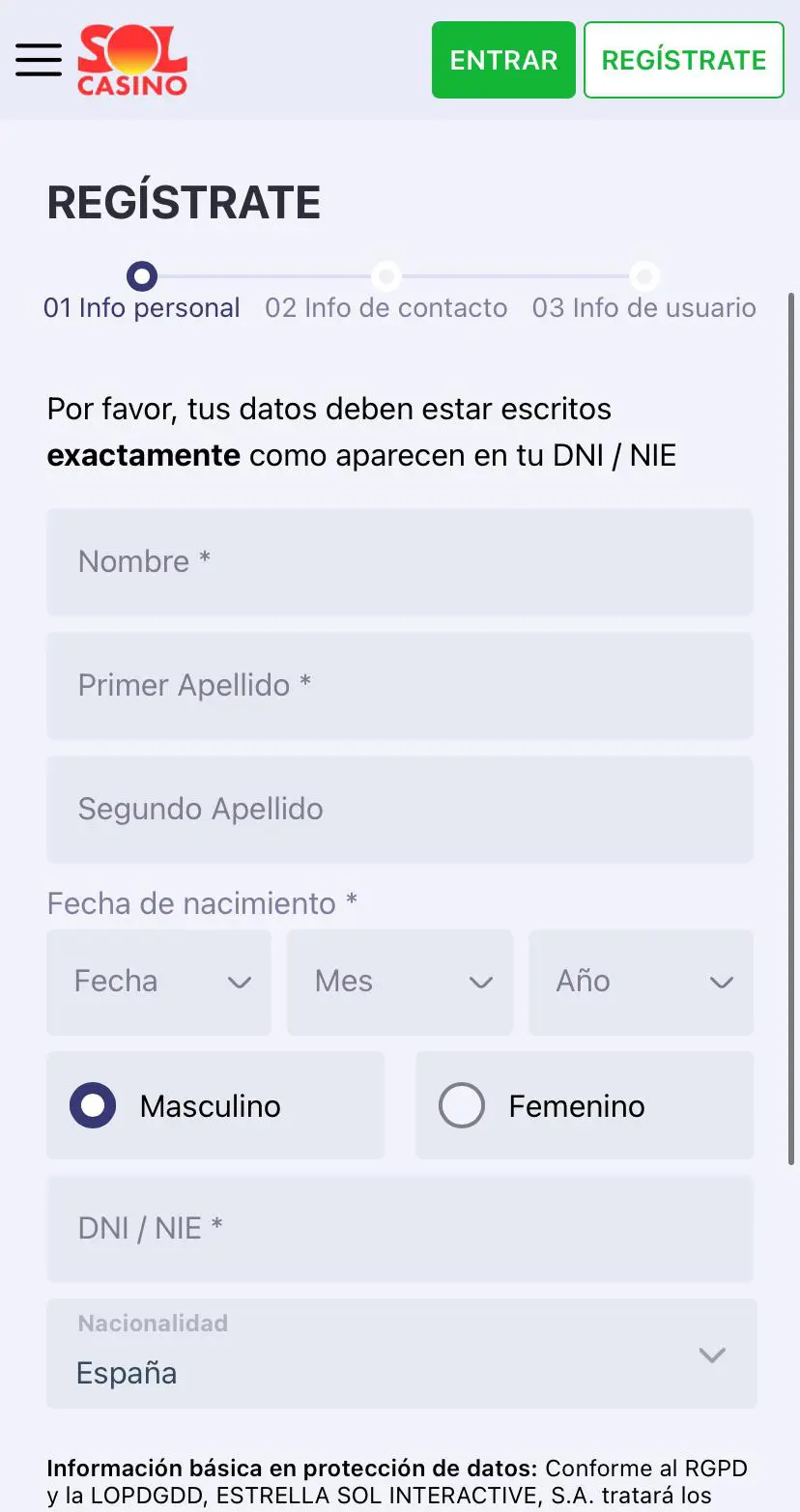Viewport: 800px width, 1512px height.
Task: Focus the Nombre input field
Action: pos(399,562)
